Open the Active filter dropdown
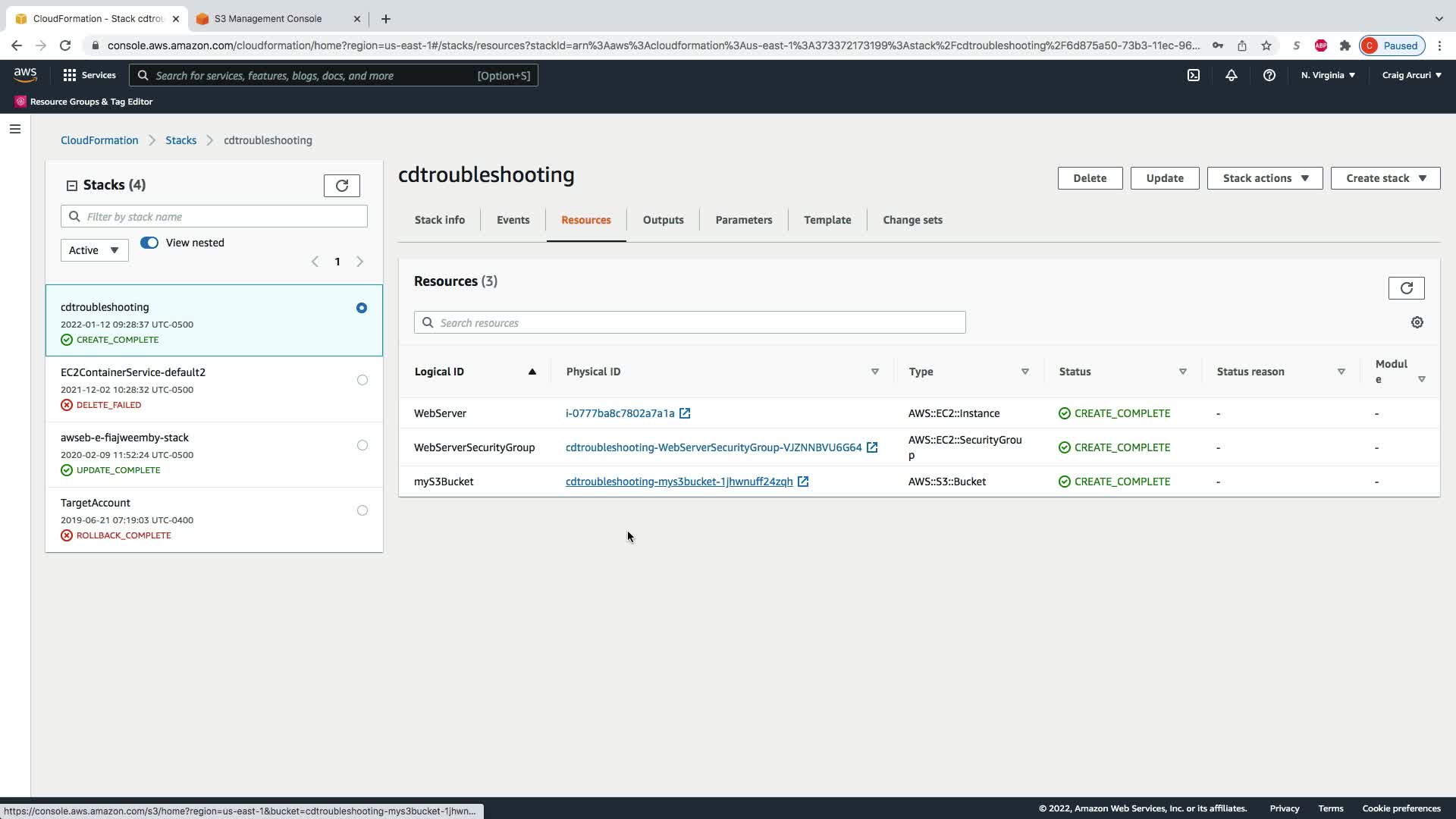The height and width of the screenshot is (819, 1456). point(94,250)
